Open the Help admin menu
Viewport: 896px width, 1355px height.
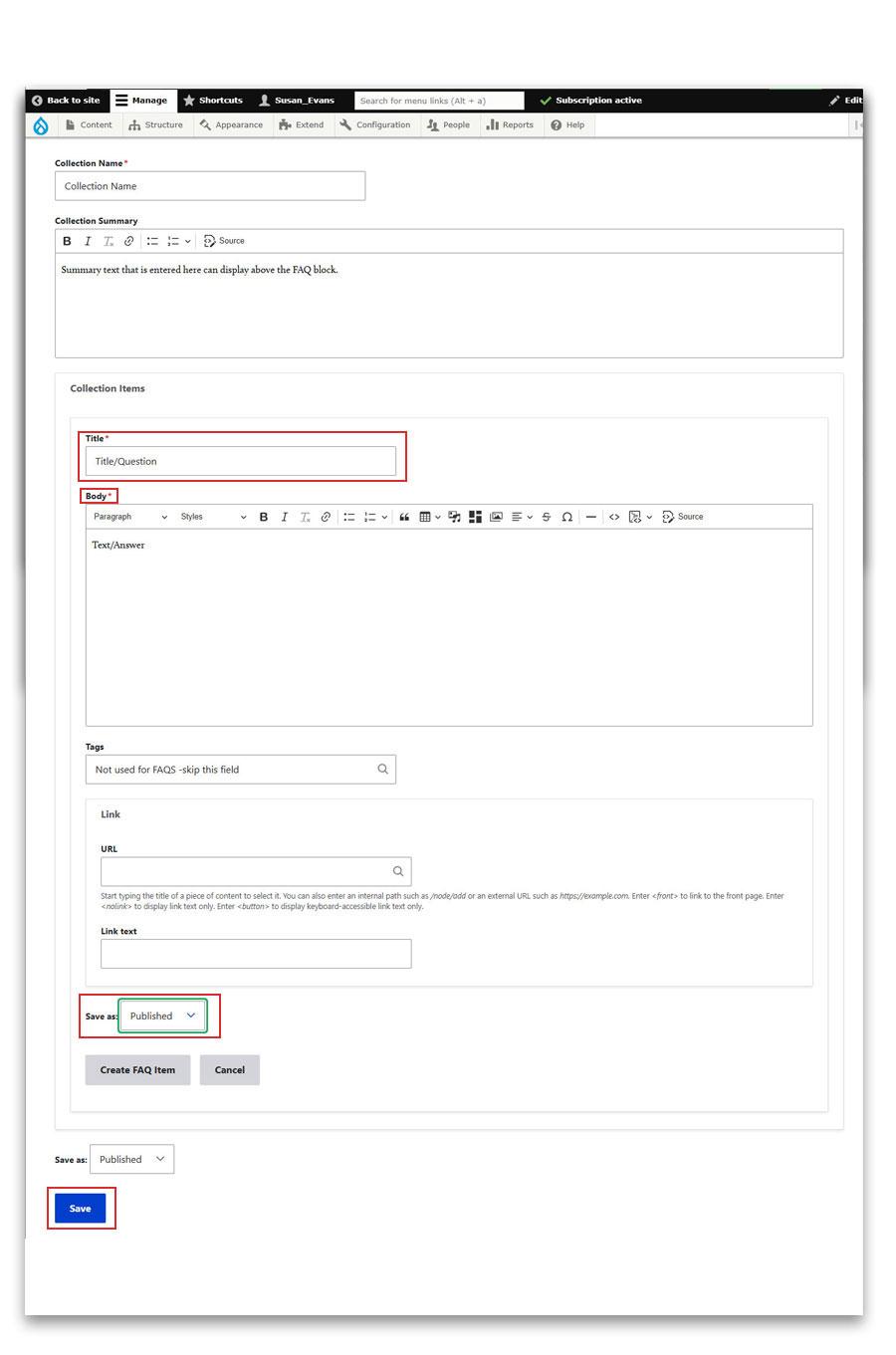tap(568, 125)
